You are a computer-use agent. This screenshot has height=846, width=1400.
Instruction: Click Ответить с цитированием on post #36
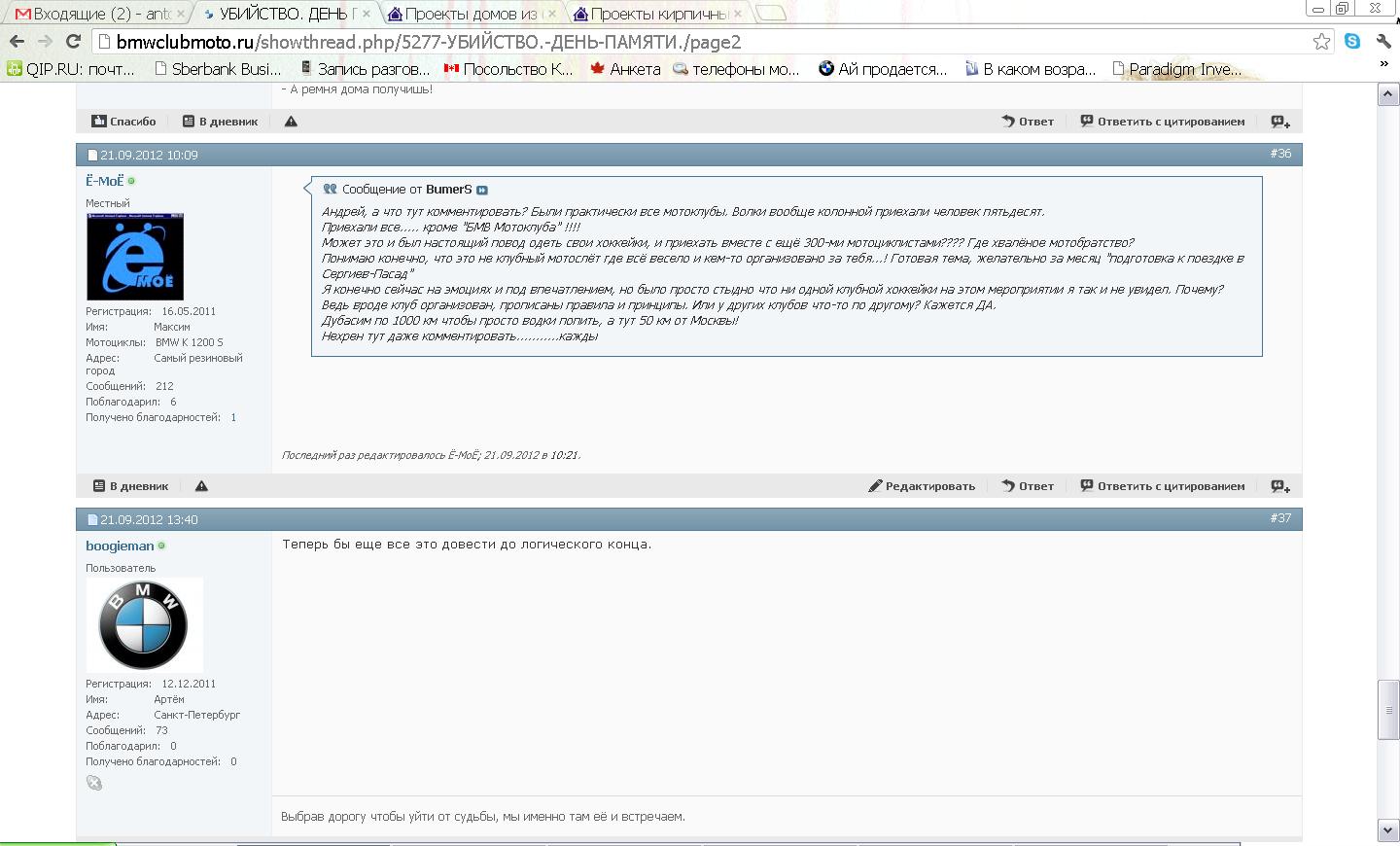point(1162,486)
